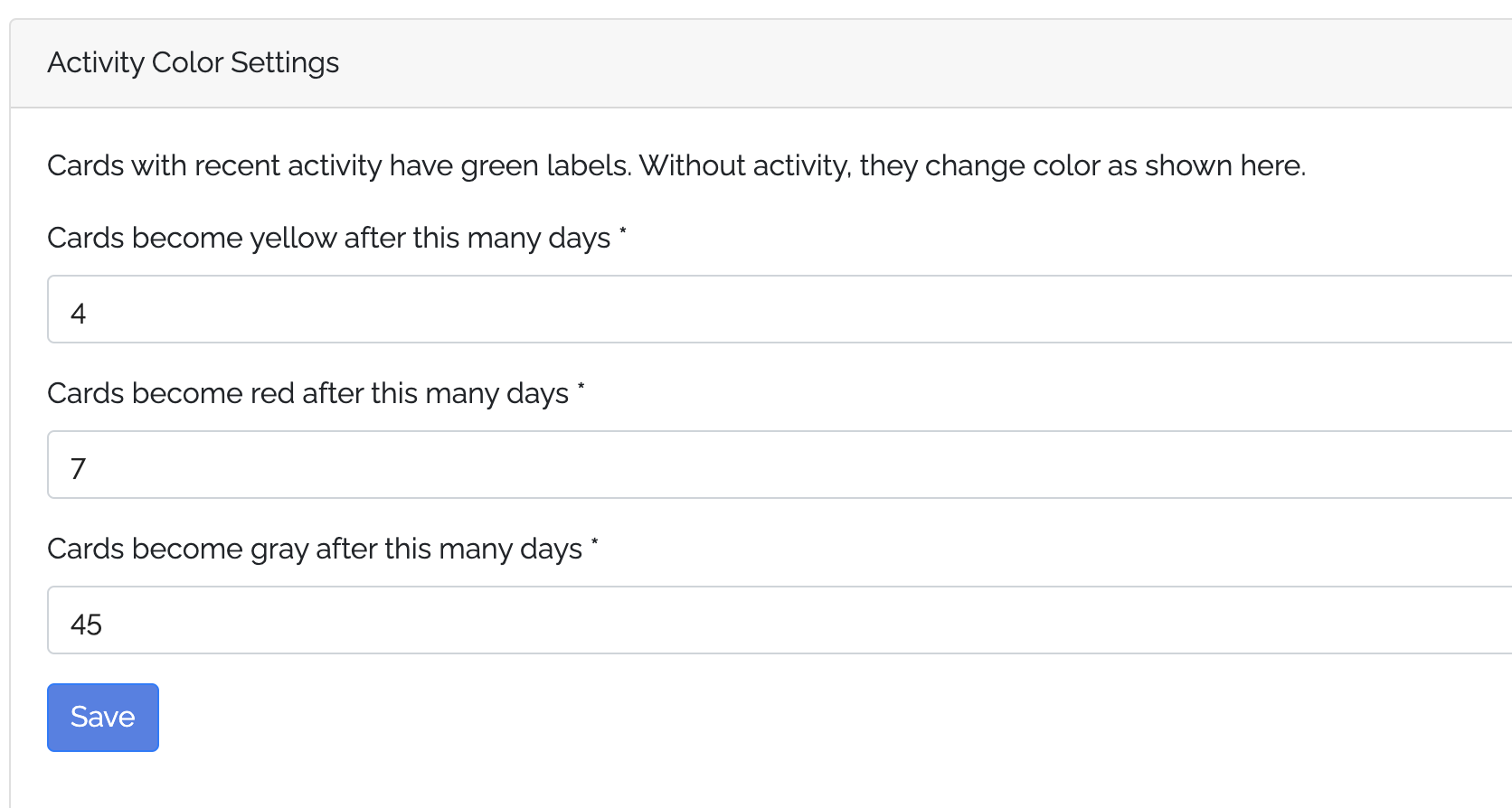Click the 'Cards become gray after' label
The image size is (1512, 808).
(x=314, y=549)
